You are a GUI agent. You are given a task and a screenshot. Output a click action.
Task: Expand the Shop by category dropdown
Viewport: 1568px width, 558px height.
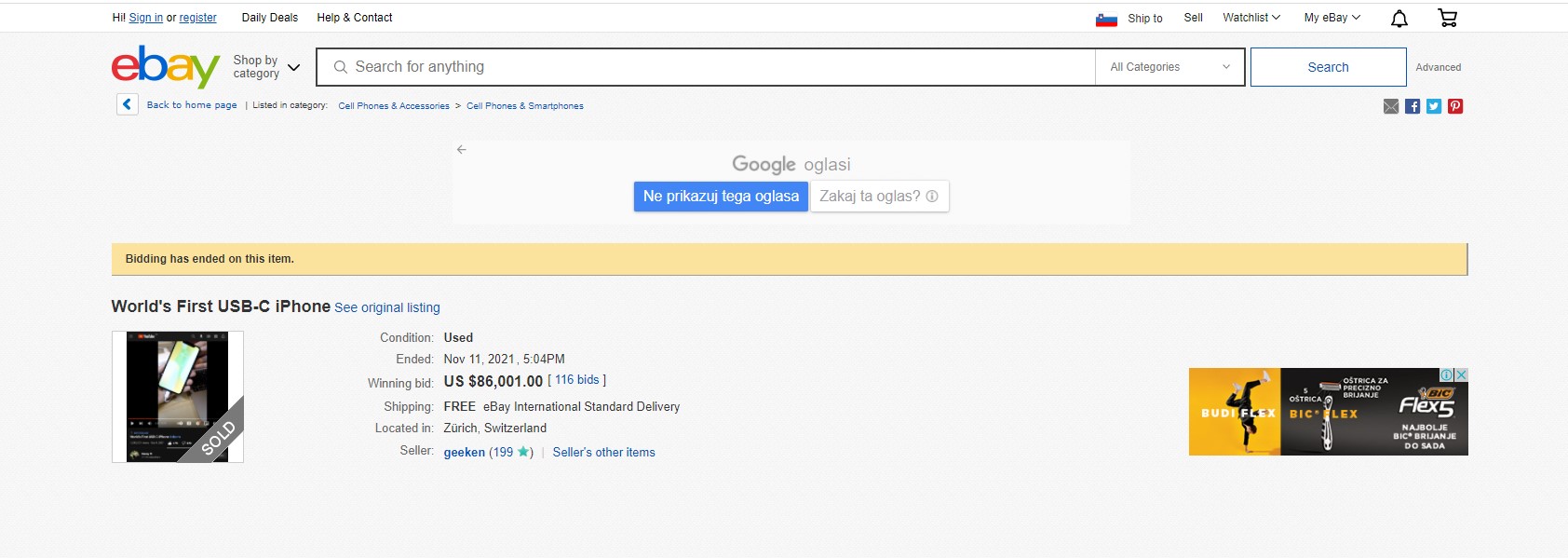(x=267, y=67)
